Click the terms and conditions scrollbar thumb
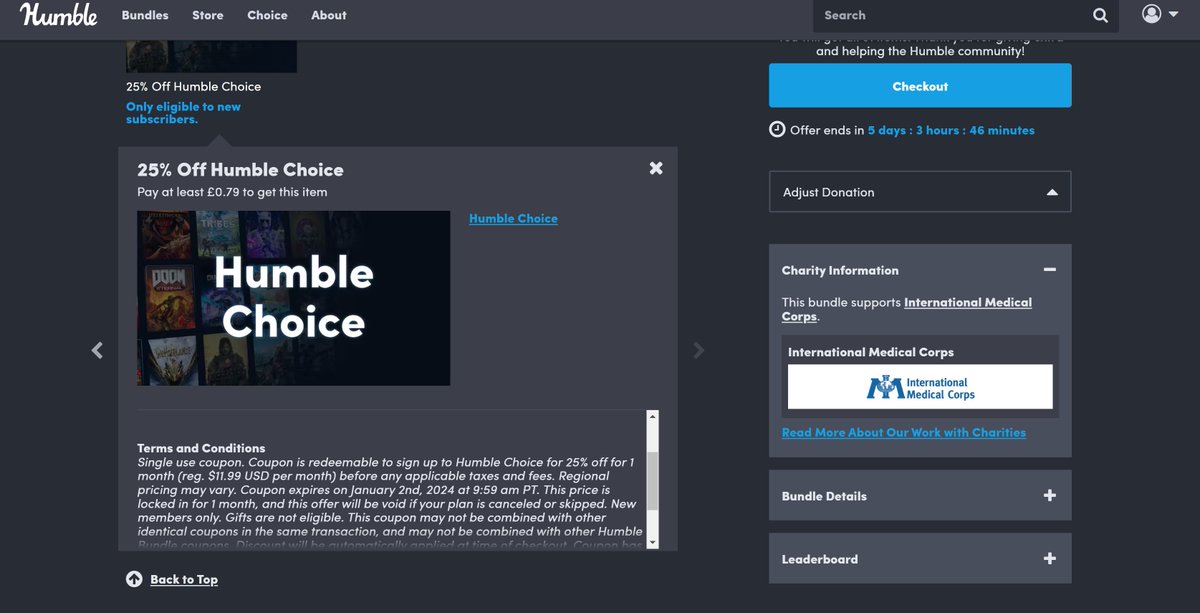1200x613 pixels. [x=653, y=482]
